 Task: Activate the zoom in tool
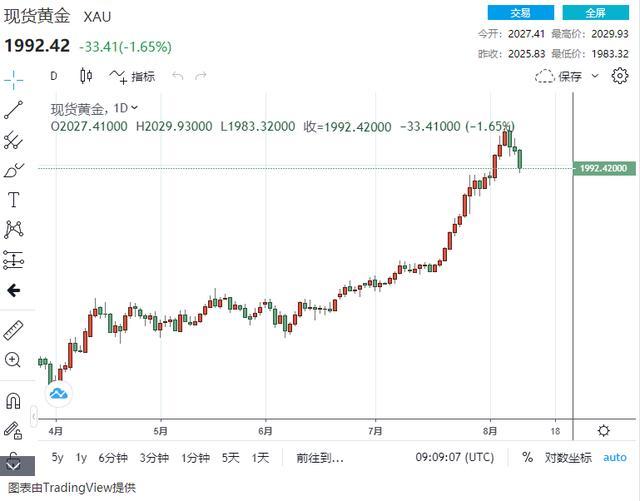pyautogui.click(x=14, y=360)
